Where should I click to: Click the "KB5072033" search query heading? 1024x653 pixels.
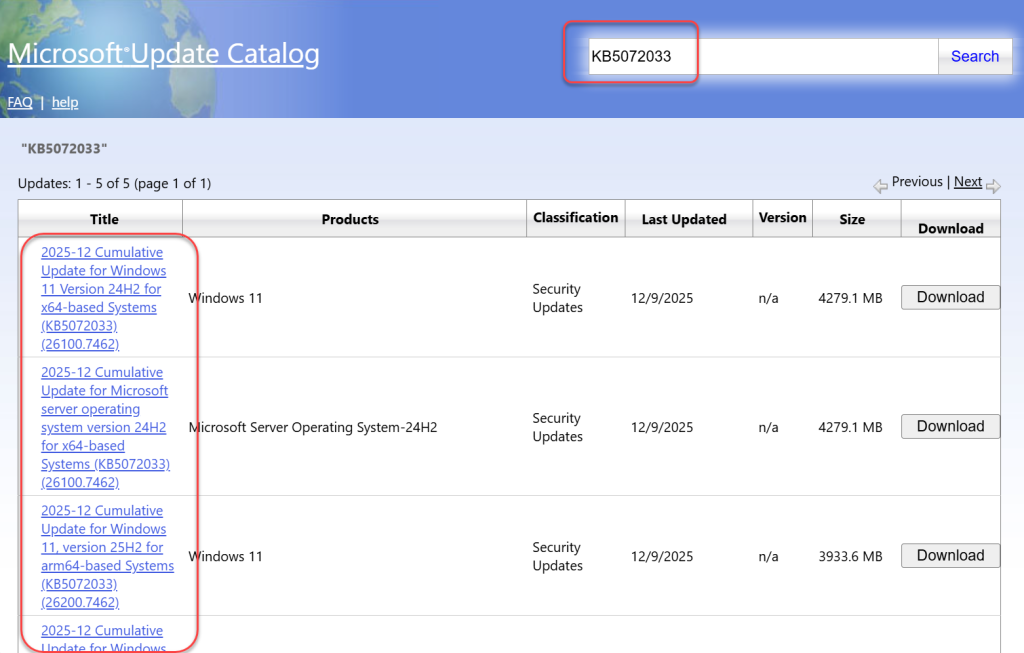64,148
